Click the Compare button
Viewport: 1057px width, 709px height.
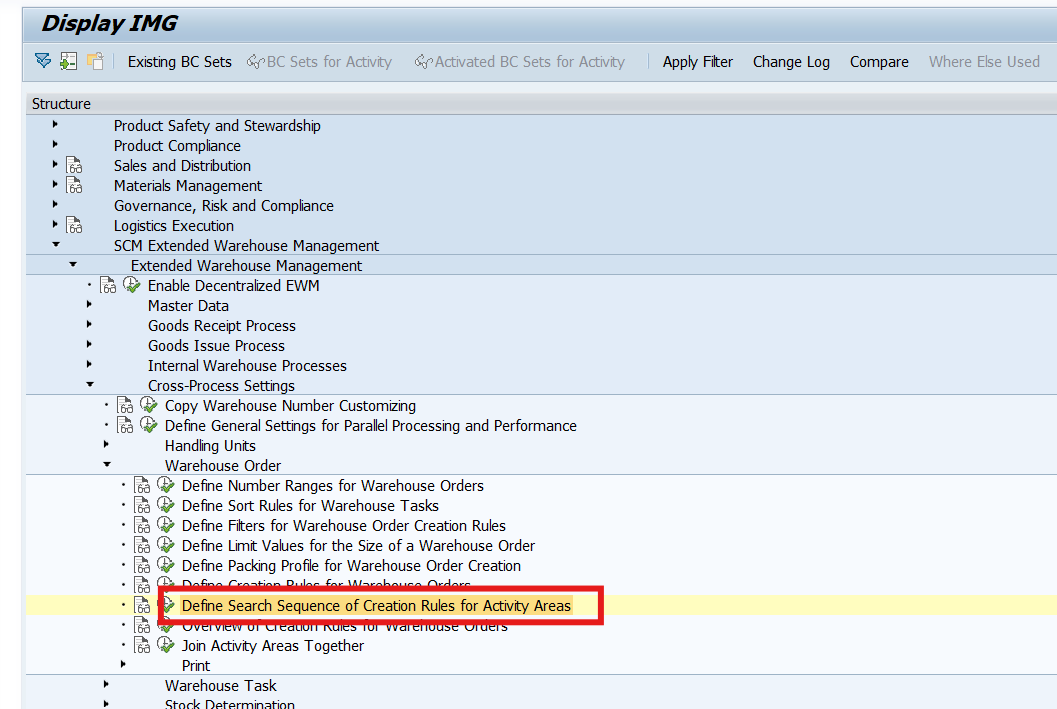[x=879, y=62]
